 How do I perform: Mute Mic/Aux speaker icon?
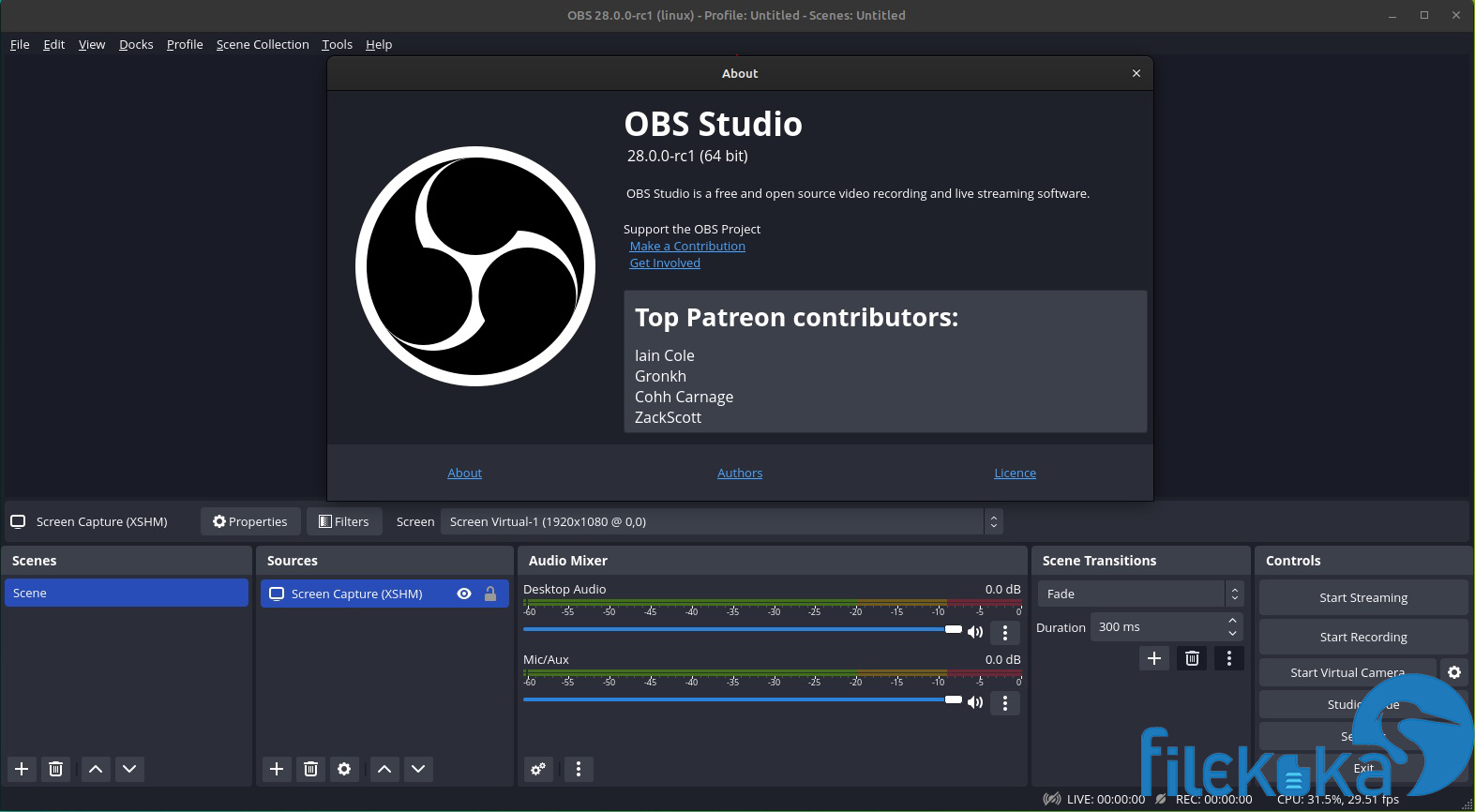click(975, 702)
